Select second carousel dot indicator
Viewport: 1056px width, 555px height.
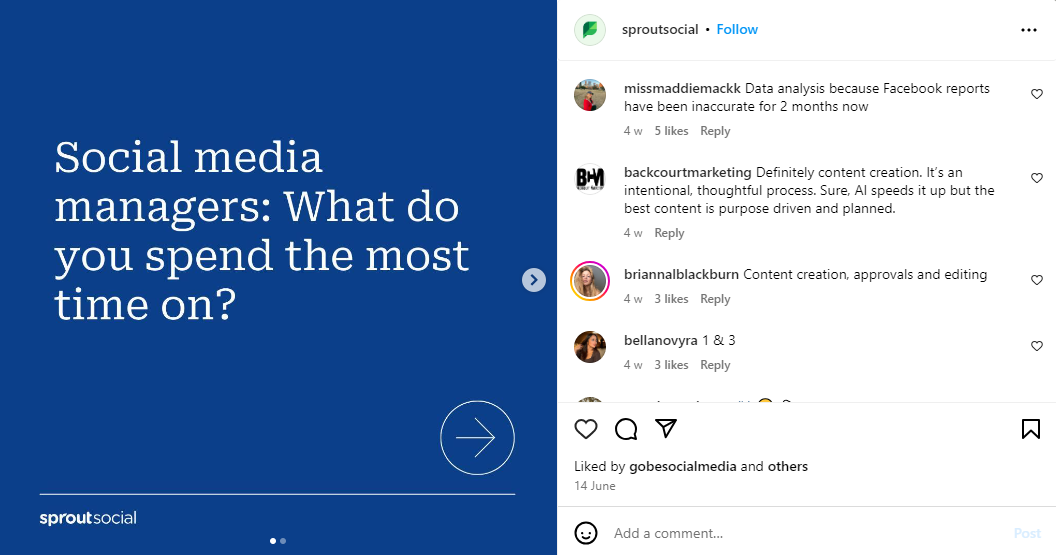coord(283,541)
